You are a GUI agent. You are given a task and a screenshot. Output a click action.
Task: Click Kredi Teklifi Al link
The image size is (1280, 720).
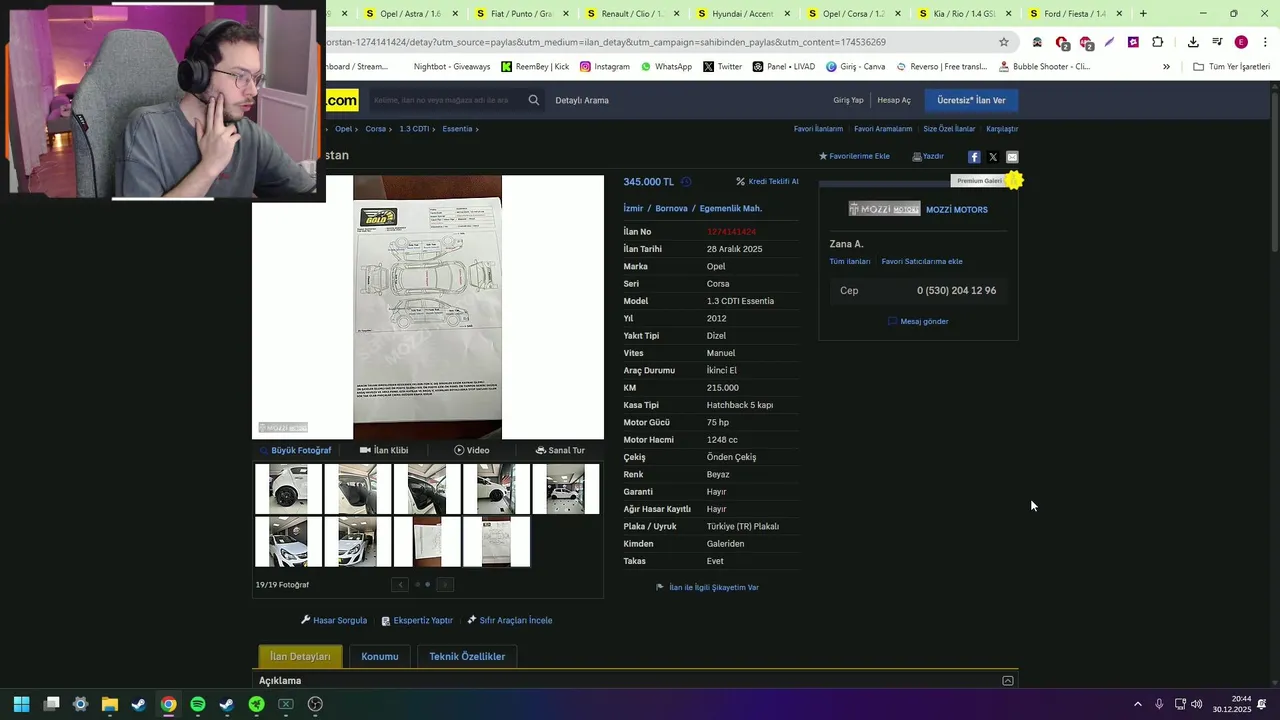(767, 182)
